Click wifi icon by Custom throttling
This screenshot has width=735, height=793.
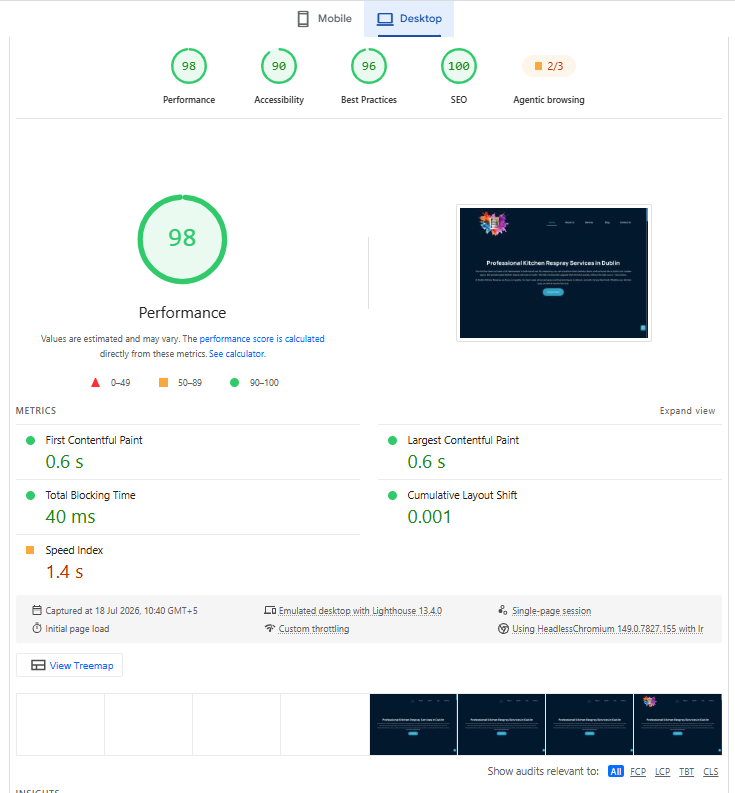pyautogui.click(x=270, y=628)
